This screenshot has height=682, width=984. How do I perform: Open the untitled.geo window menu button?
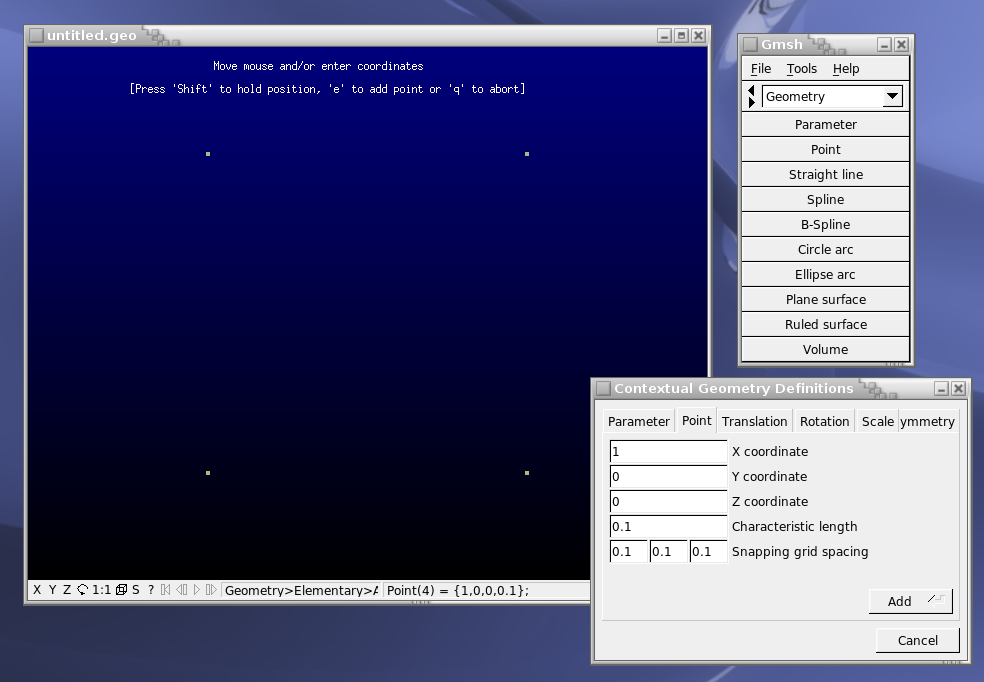(x=36, y=35)
